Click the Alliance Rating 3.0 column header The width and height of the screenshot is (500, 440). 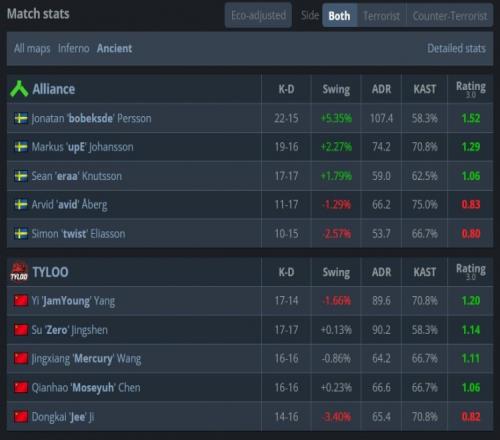pyautogui.click(x=471, y=89)
